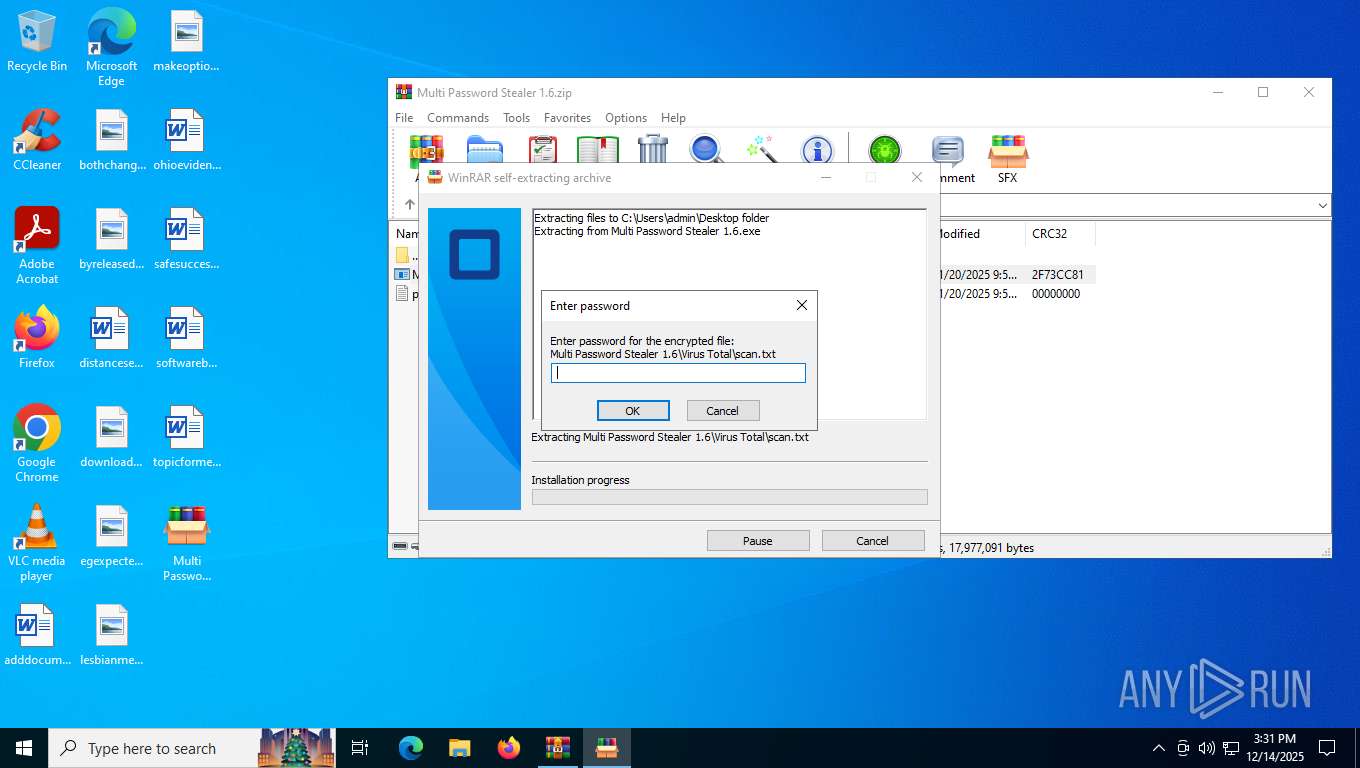Select the makeoptio... image file on desktop
Viewport: 1360px width, 768px height.
pyautogui.click(x=186, y=40)
